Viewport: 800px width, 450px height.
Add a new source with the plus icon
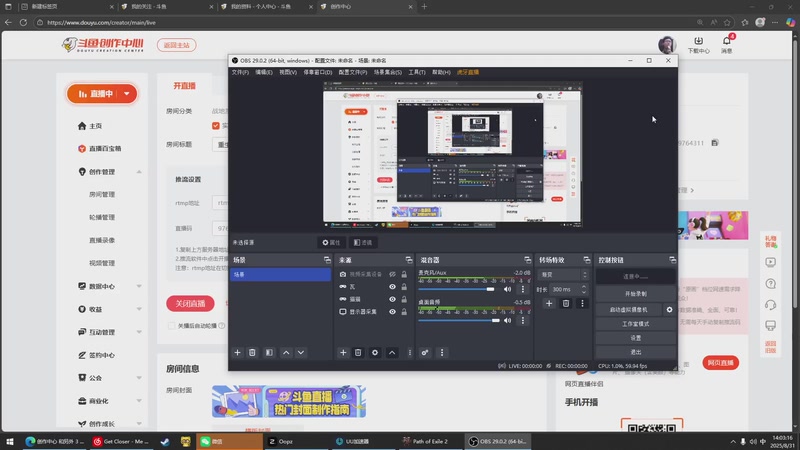tap(343, 353)
